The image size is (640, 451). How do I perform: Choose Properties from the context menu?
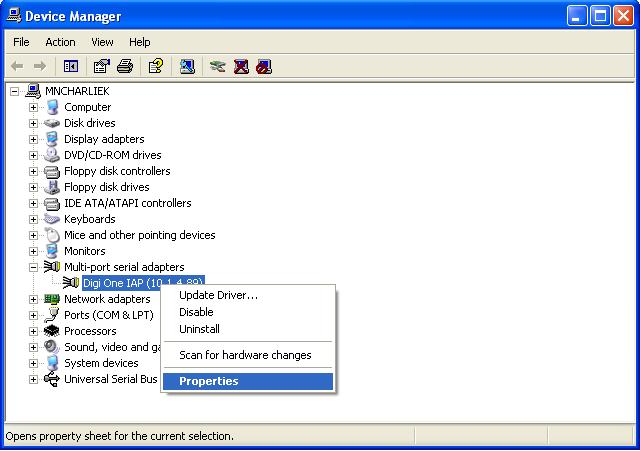click(208, 381)
